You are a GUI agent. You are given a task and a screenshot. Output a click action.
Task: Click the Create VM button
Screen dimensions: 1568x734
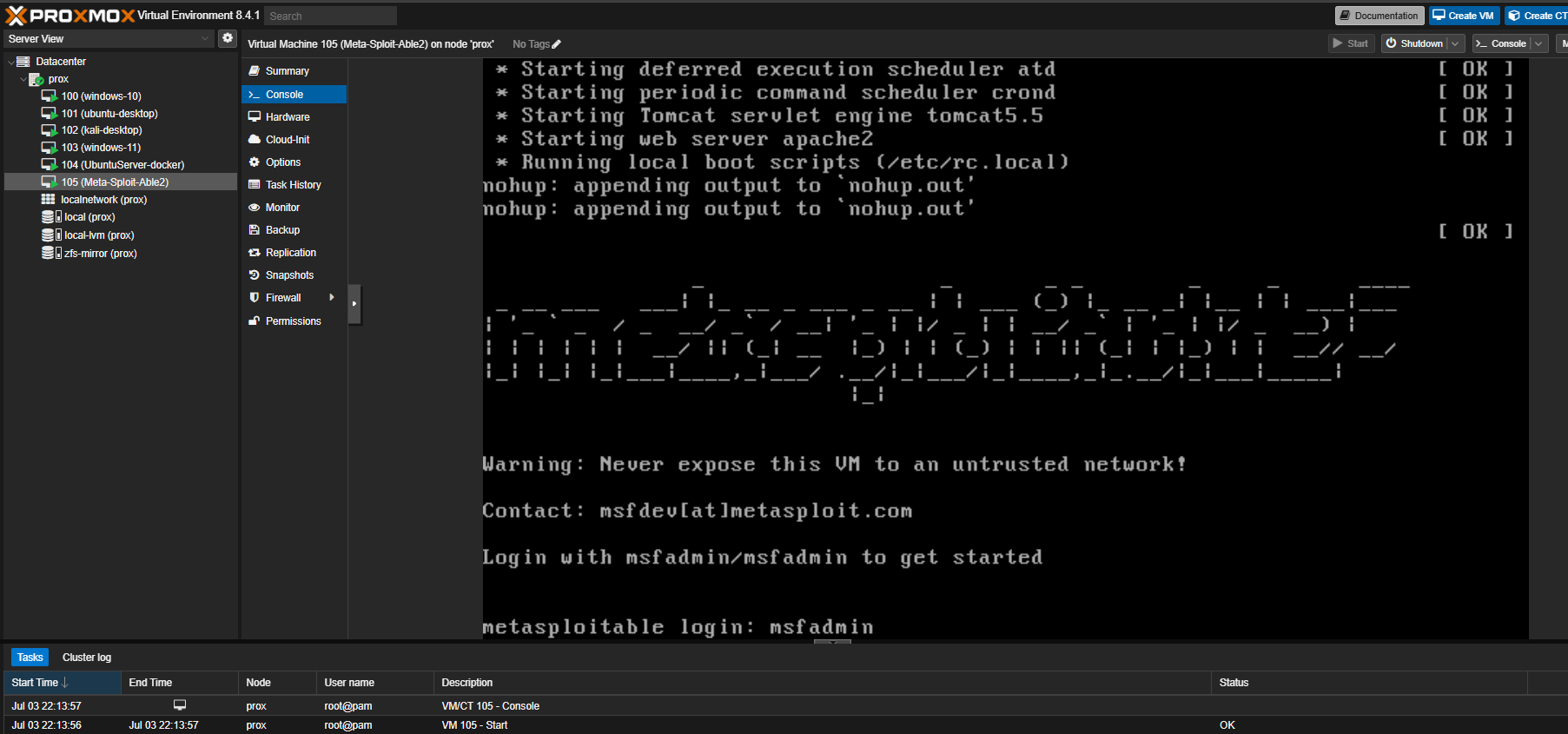[1464, 16]
